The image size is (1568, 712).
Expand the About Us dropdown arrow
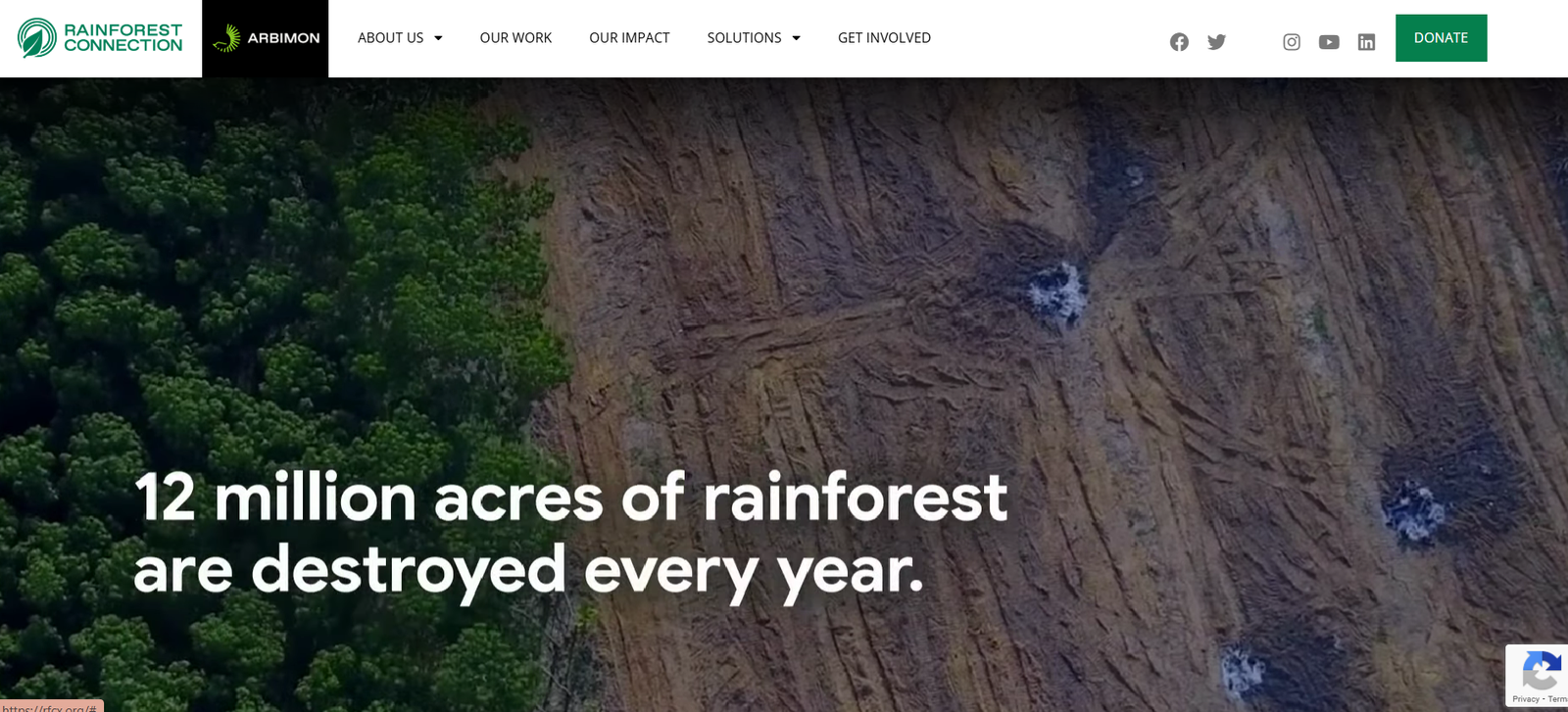click(438, 38)
